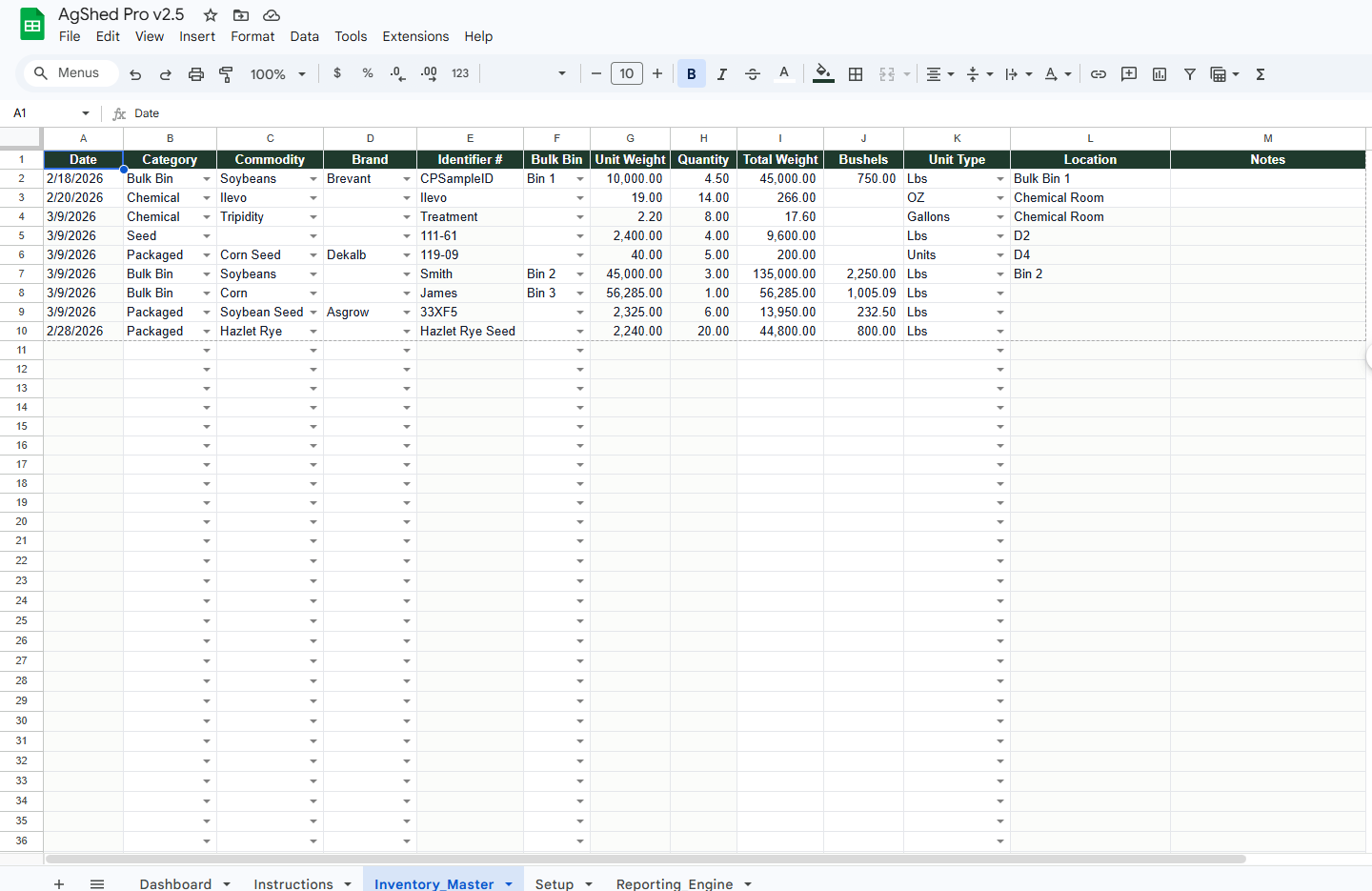The image size is (1372, 891).
Task: Click the Menus search button
Action: [x=67, y=73]
